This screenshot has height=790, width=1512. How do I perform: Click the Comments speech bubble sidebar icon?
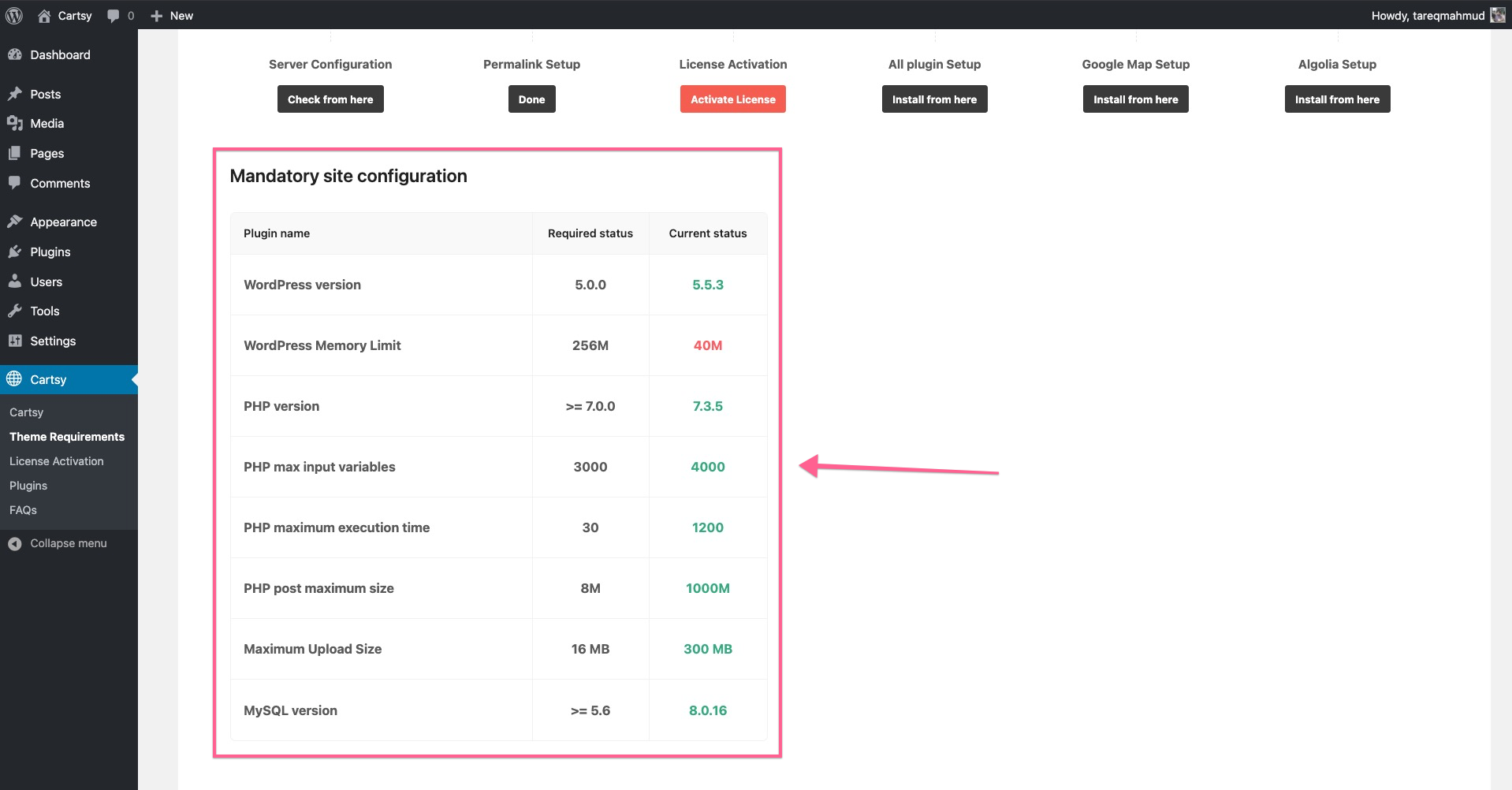pos(14,183)
